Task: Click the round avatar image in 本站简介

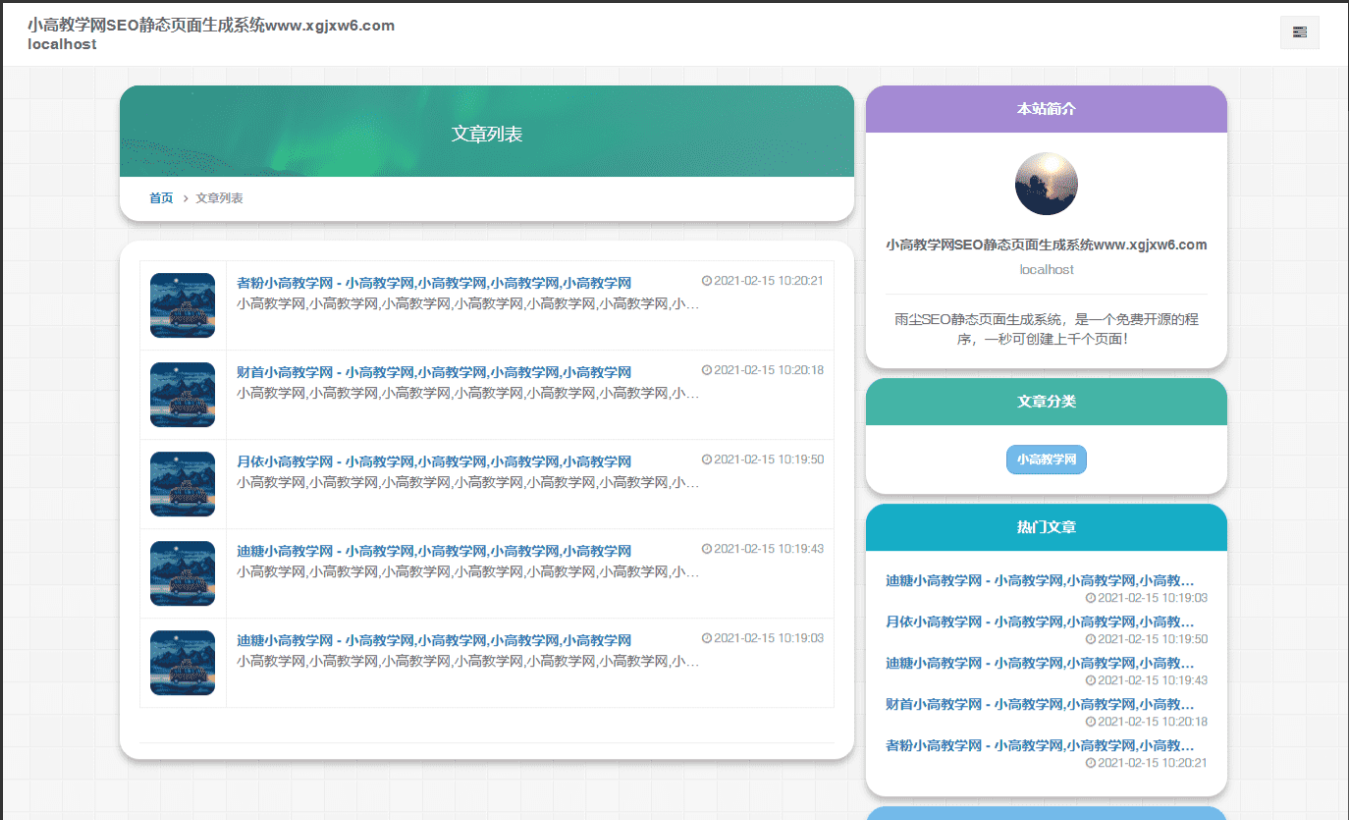Action: (x=1046, y=184)
